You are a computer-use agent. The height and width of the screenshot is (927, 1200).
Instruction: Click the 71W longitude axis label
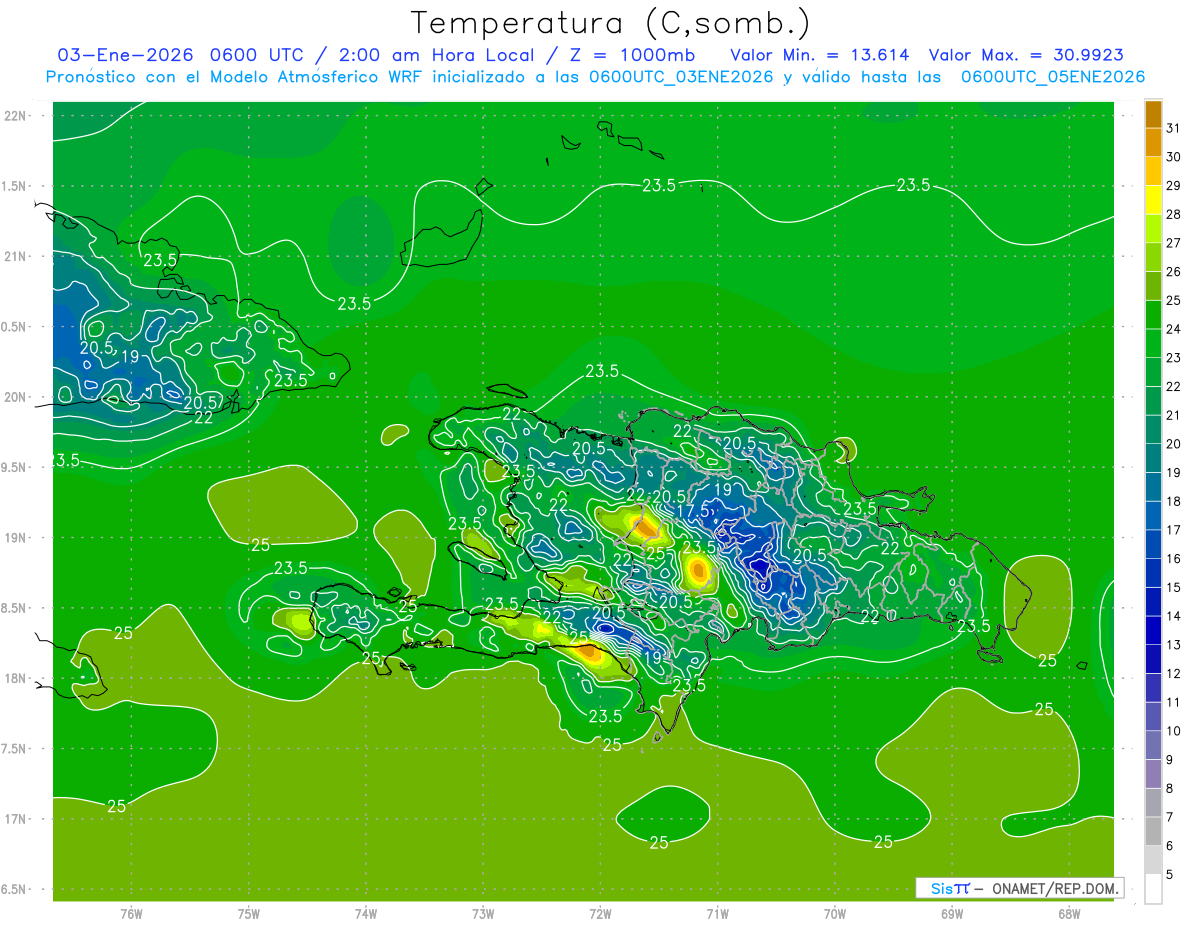point(717,913)
